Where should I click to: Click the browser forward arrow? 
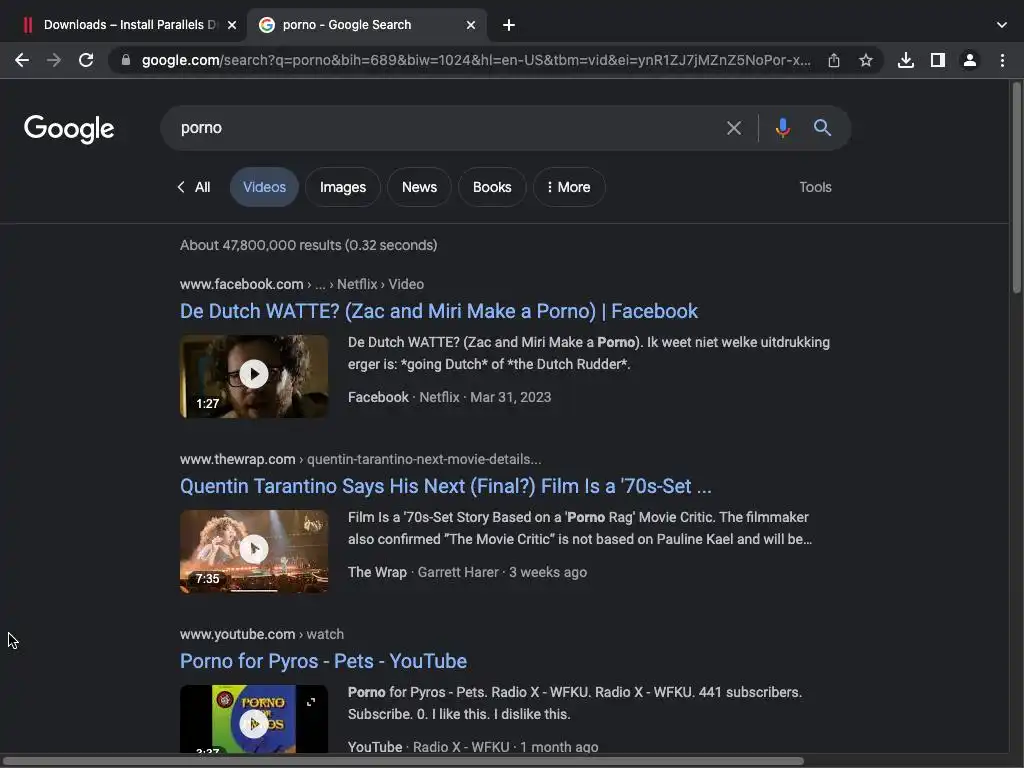[x=54, y=60]
